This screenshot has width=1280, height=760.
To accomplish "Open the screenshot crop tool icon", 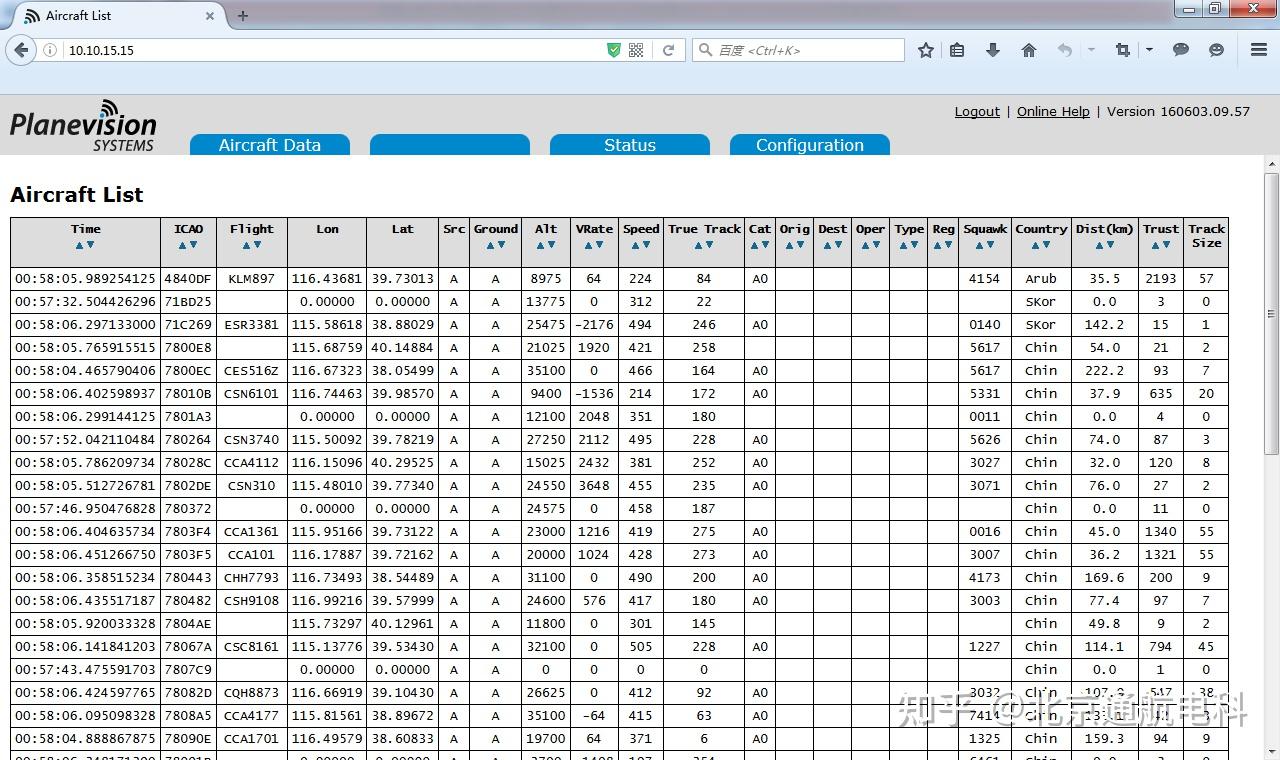I will (x=1123, y=50).
